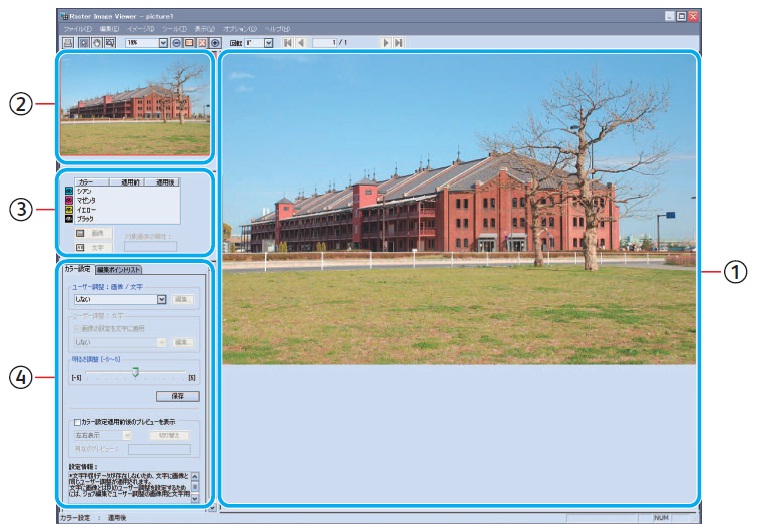This screenshot has height=531, width=762.
Task: Expand the user adjustment (ユーザー調整) dropdown
Action: (161, 298)
